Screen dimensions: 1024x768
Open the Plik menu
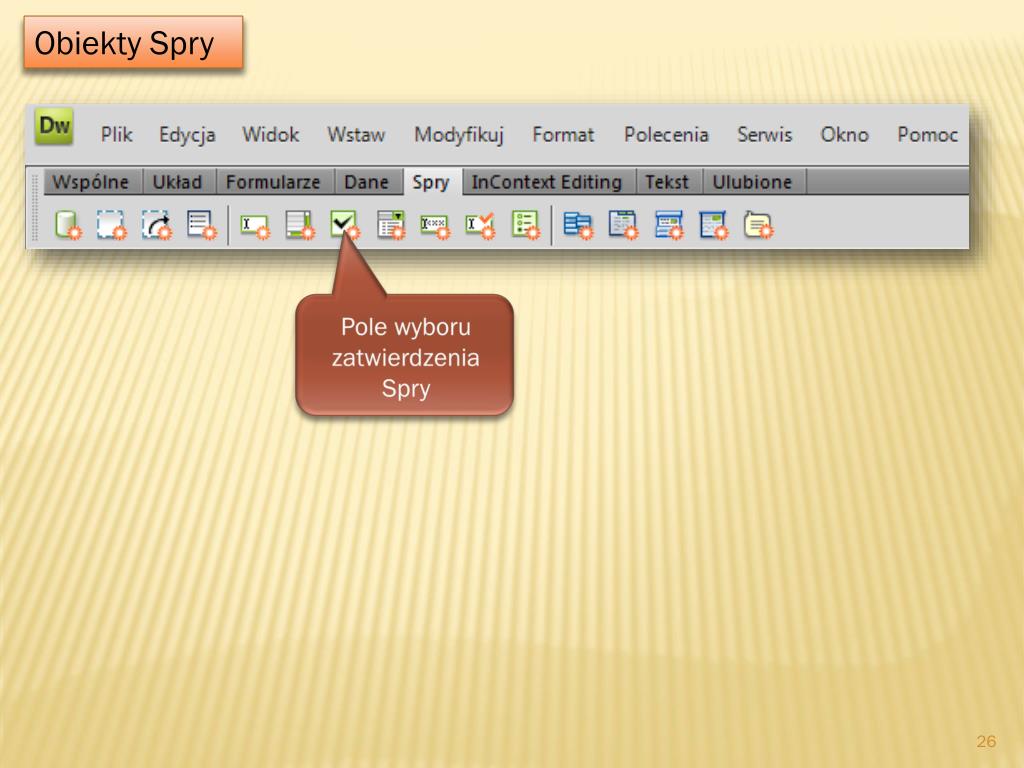117,135
